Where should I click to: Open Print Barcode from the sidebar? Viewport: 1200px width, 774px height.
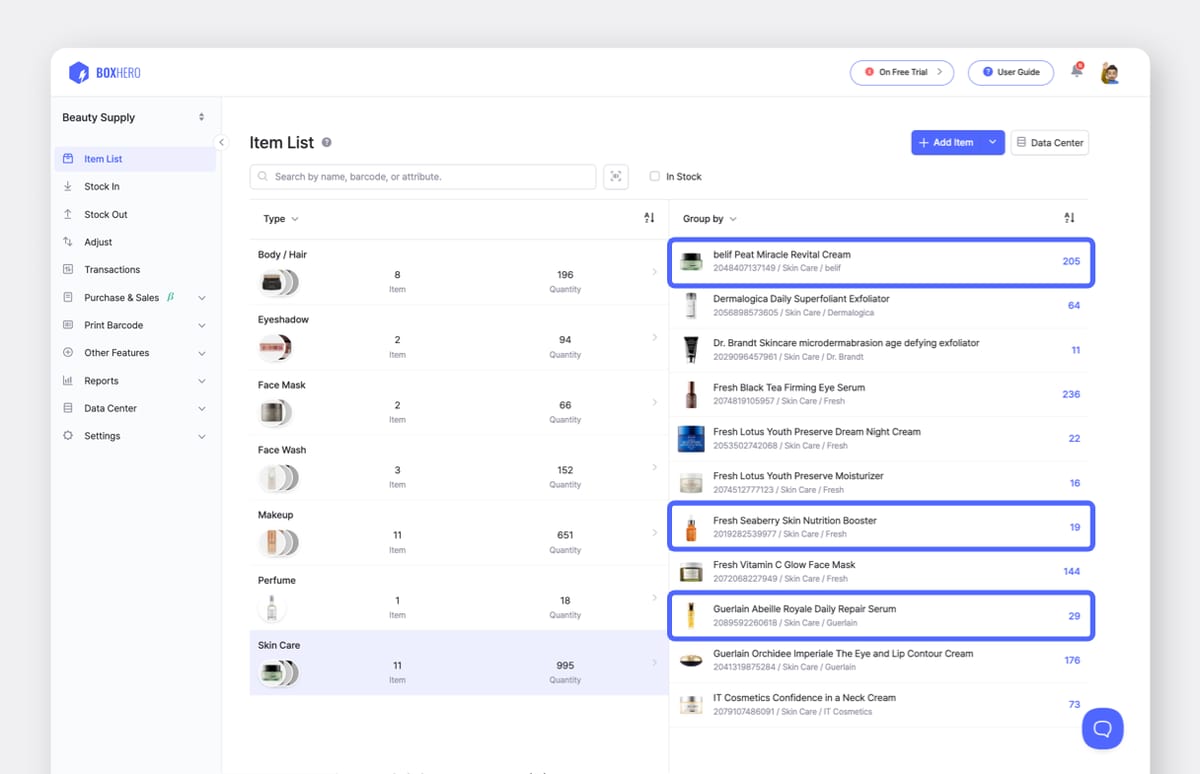pyautogui.click(x=113, y=324)
